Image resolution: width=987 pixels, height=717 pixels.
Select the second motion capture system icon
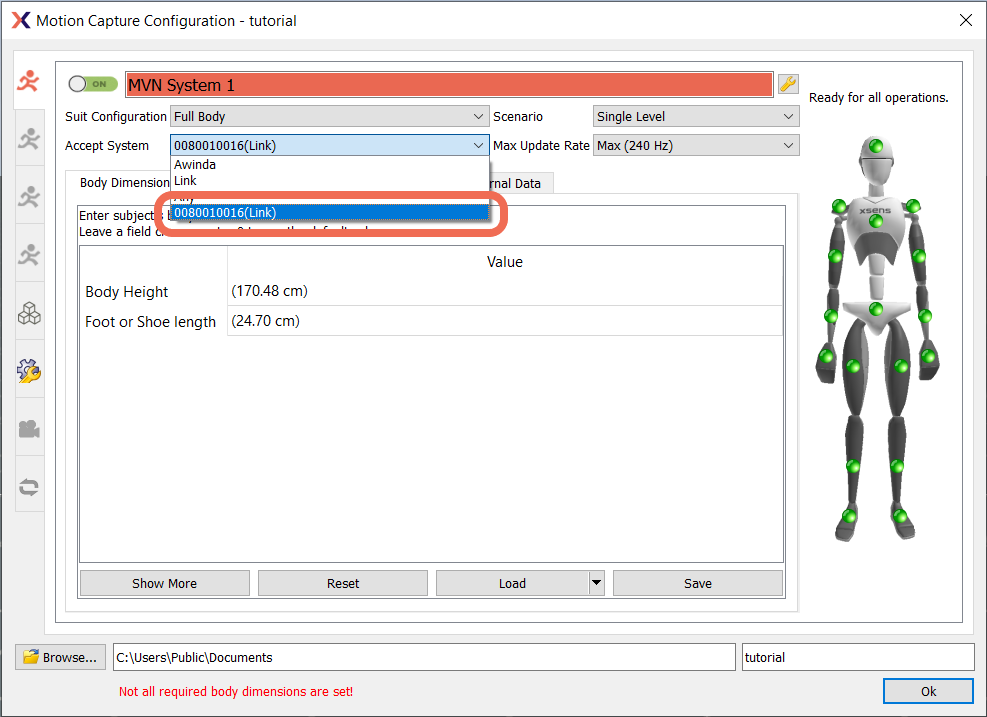click(x=29, y=138)
